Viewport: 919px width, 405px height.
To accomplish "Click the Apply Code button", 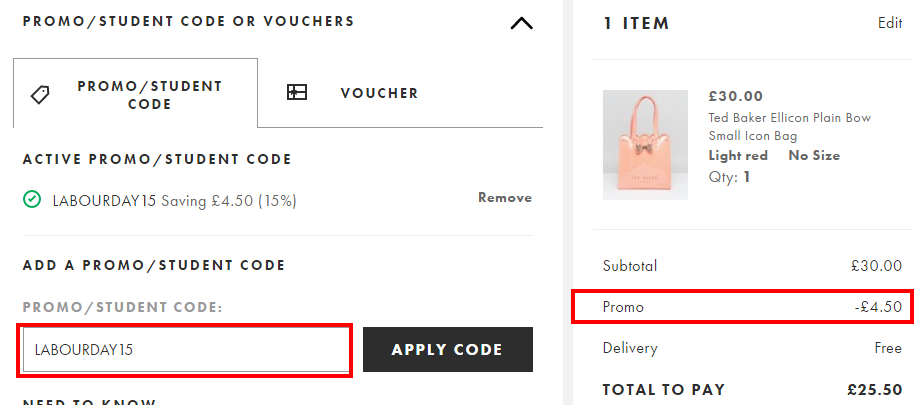I will point(448,349).
